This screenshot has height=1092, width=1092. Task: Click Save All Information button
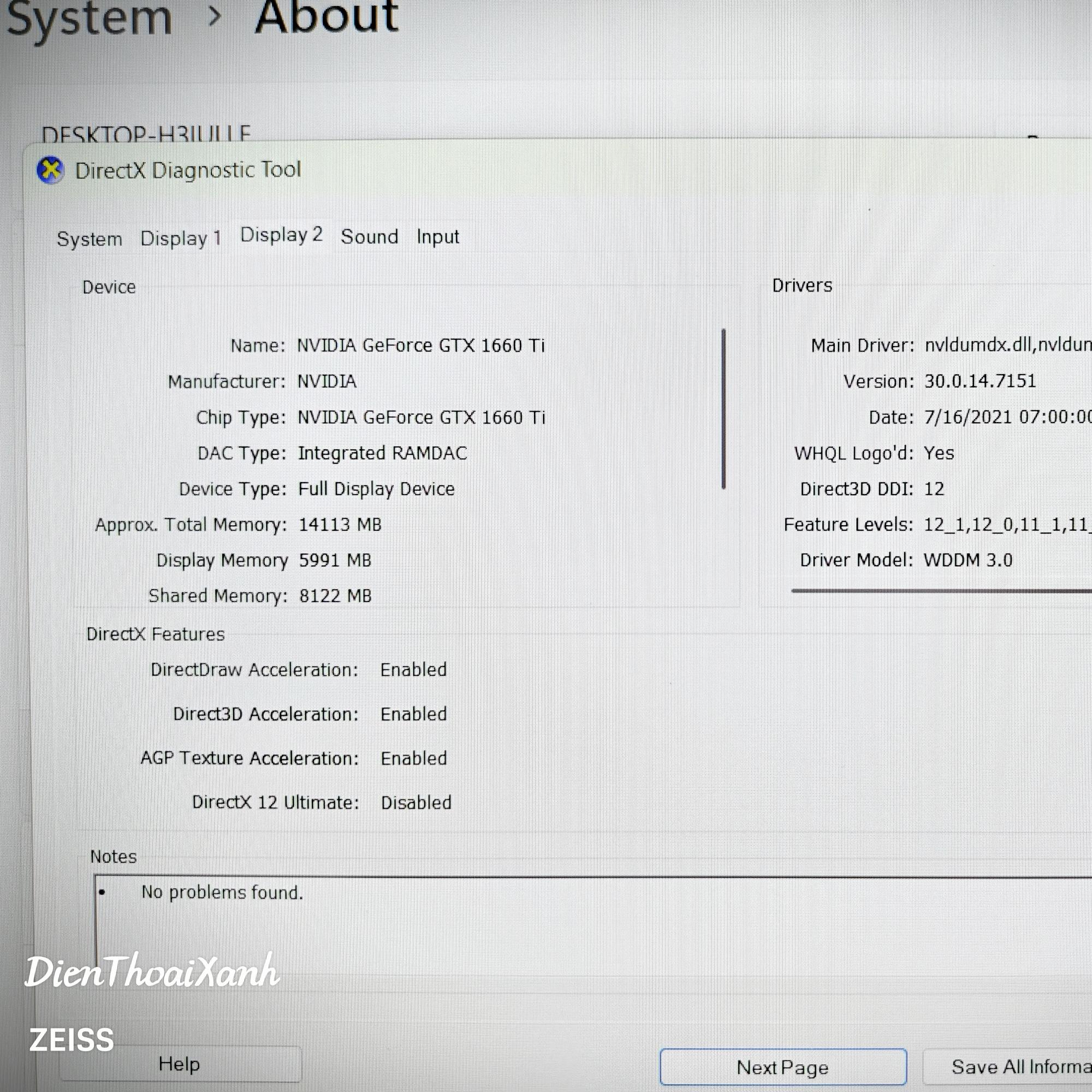click(1008, 1066)
